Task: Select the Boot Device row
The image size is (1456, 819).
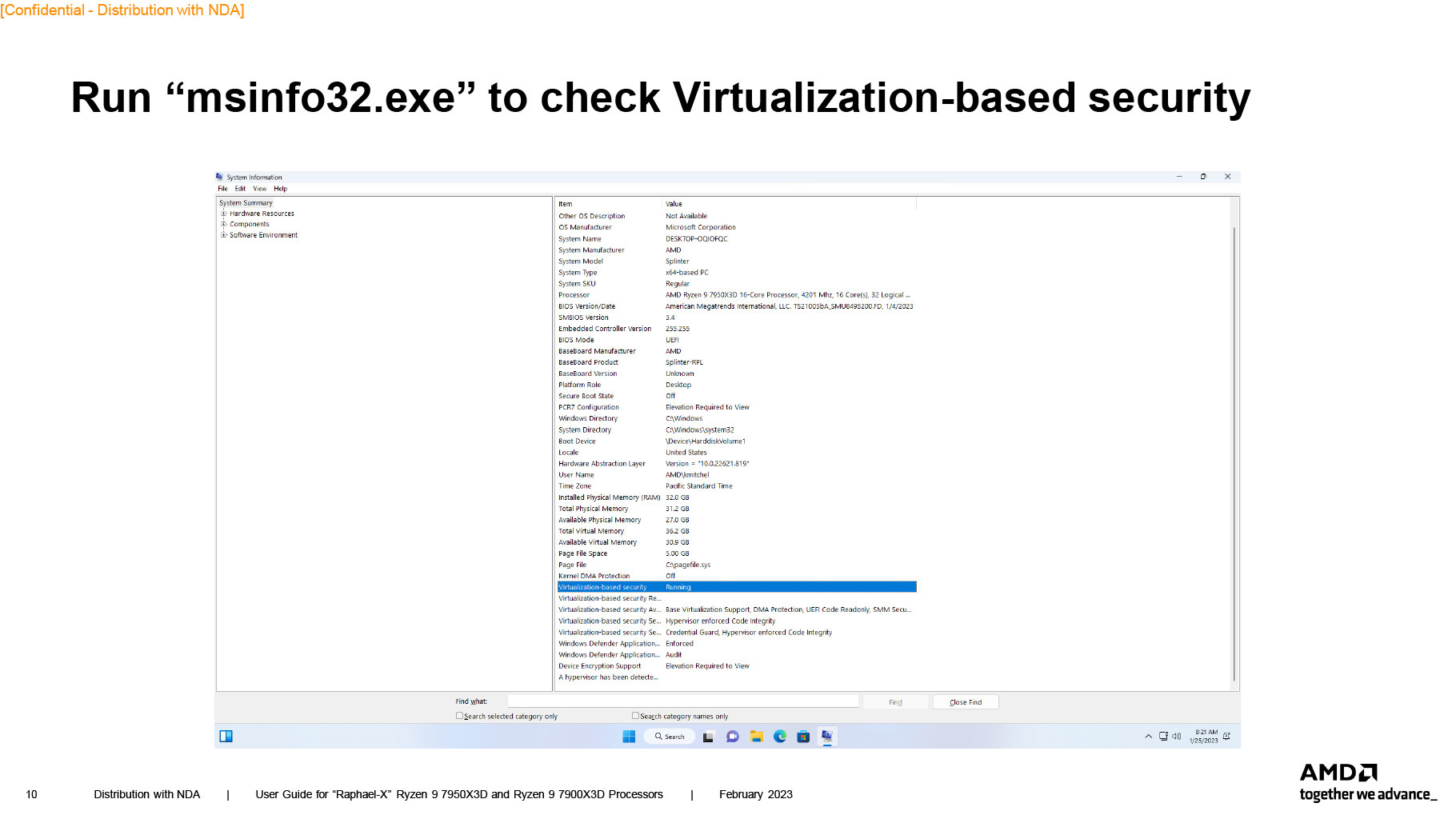Action: click(x=737, y=441)
